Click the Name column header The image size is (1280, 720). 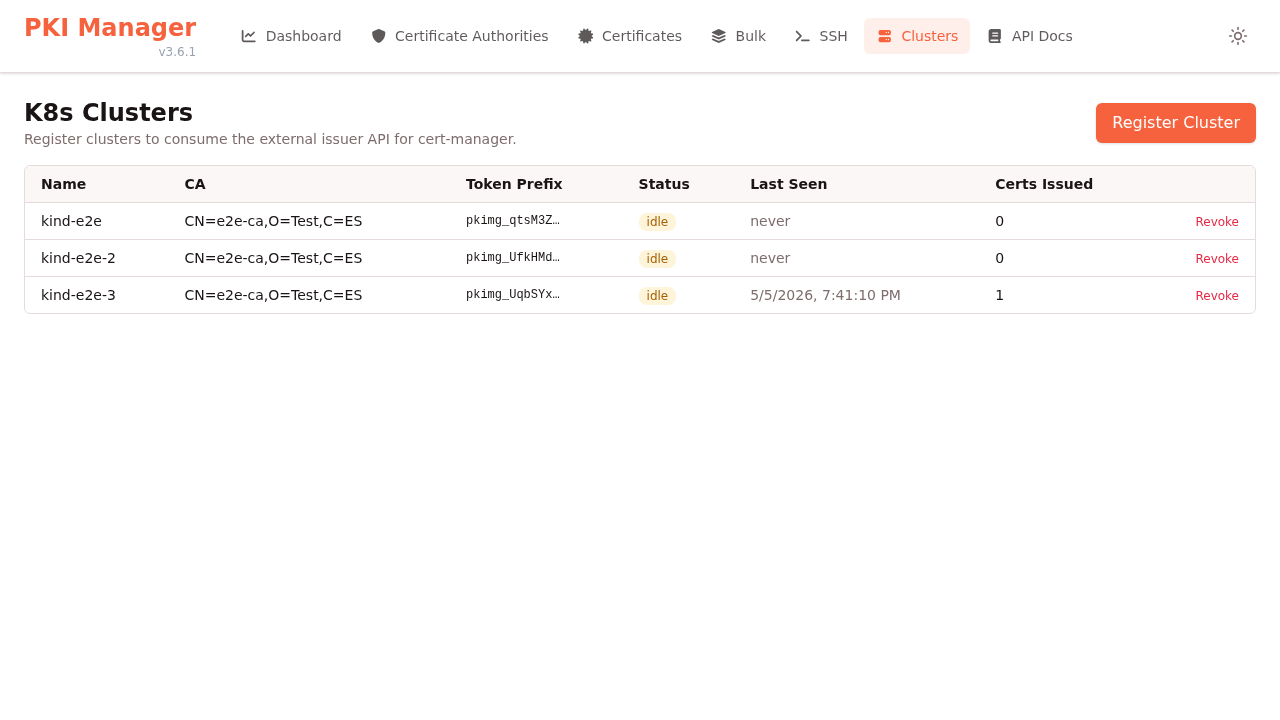tap(63, 184)
